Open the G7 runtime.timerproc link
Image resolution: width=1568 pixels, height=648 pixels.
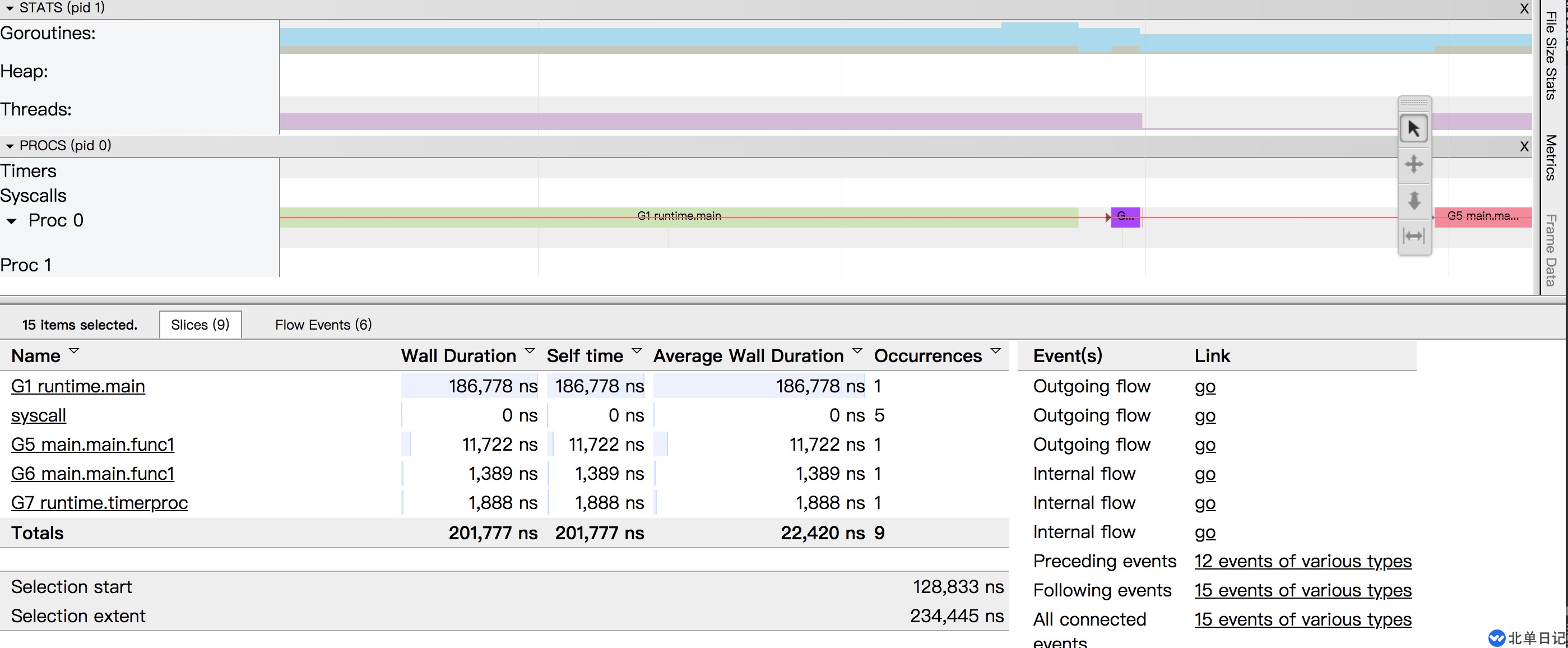pos(99,503)
